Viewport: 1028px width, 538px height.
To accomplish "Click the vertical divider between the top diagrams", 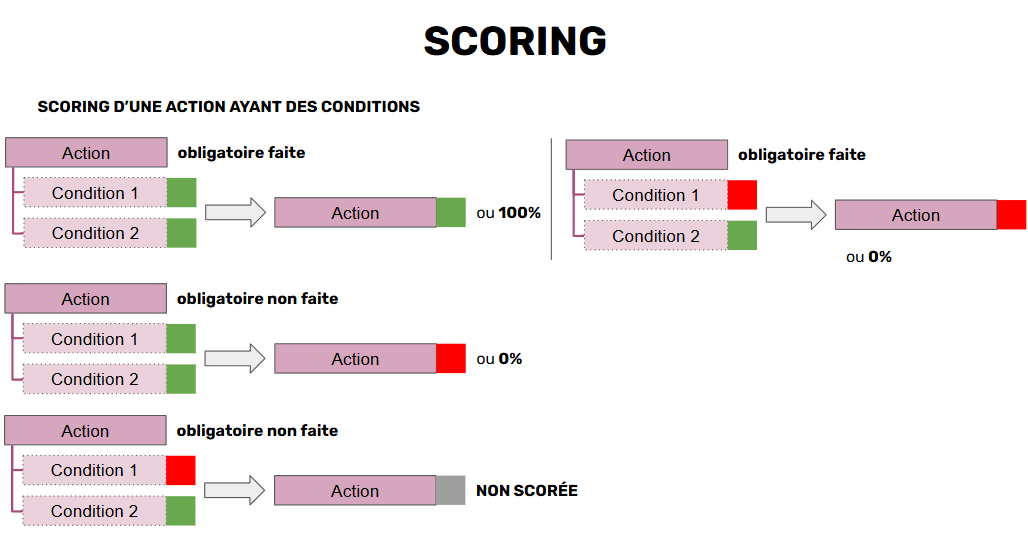I will click(x=551, y=199).
